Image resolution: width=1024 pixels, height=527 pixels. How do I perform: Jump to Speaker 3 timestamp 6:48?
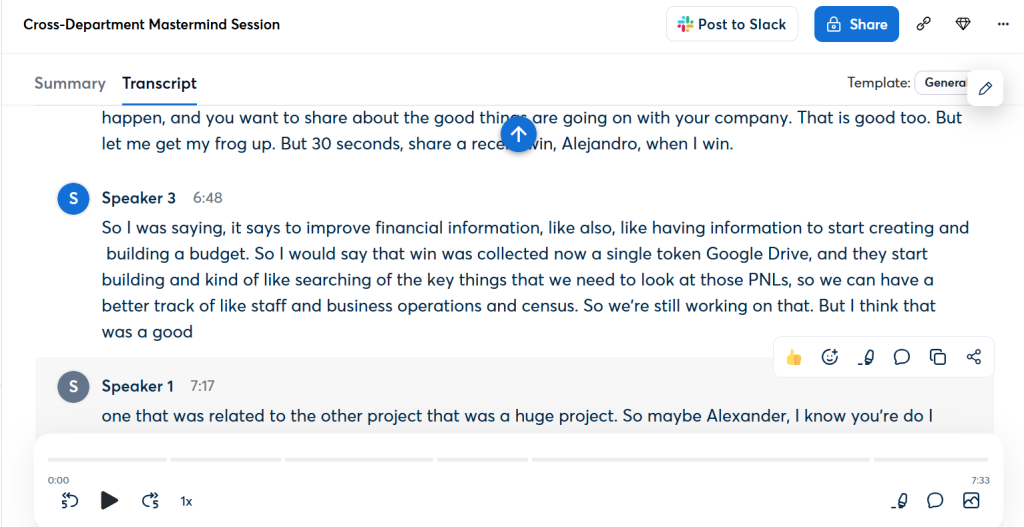pos(208,198)
